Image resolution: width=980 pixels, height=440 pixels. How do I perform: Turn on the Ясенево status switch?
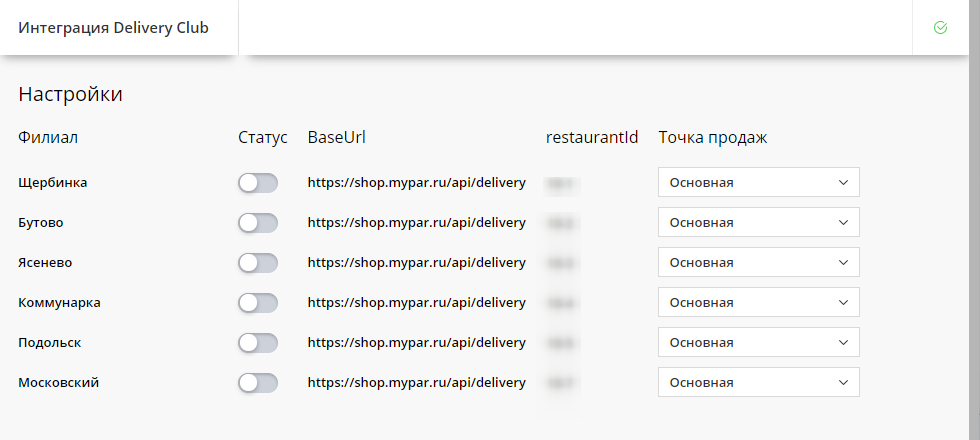tap(257, 263)
